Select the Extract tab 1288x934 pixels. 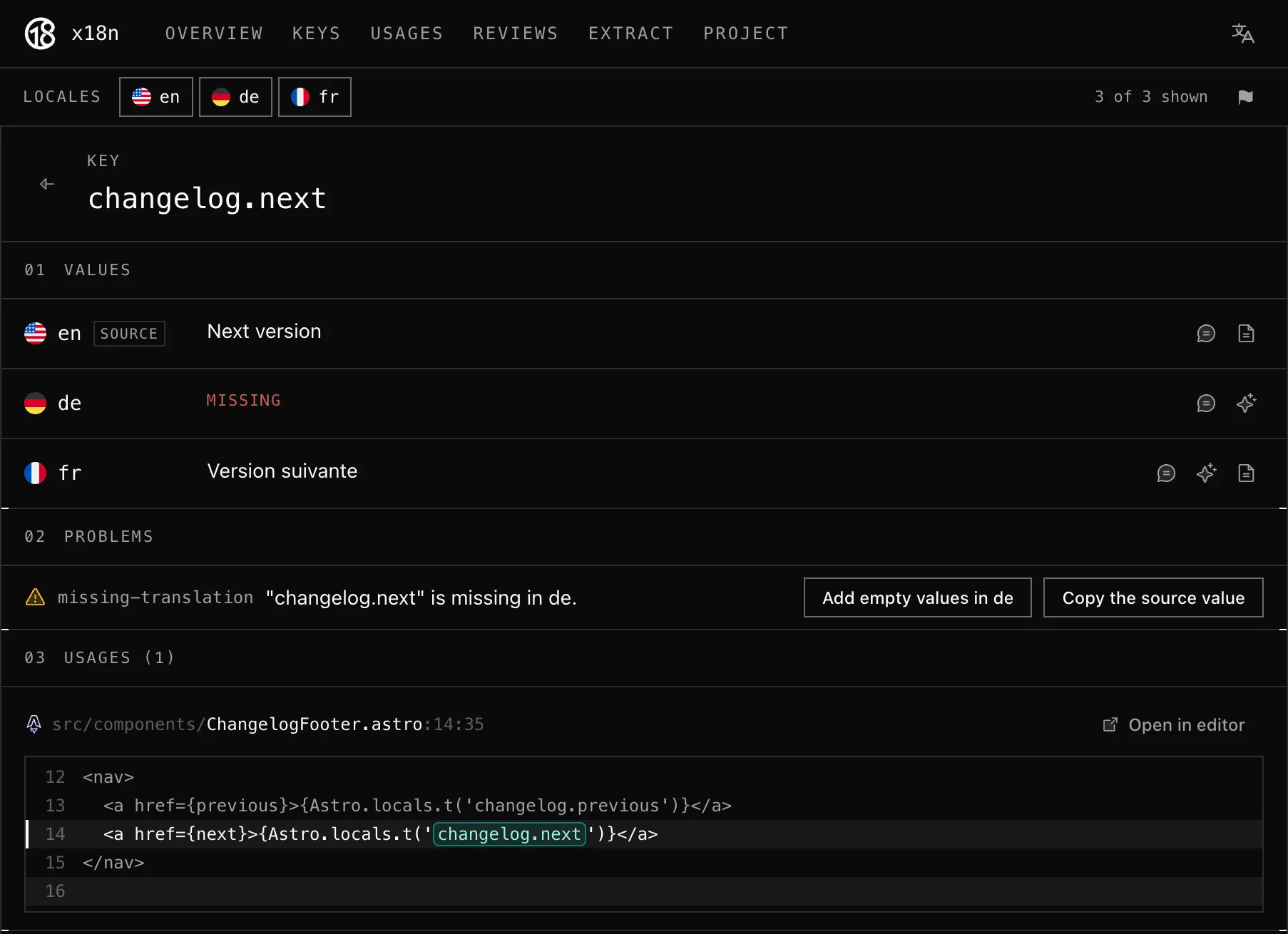tap(630, 34)
